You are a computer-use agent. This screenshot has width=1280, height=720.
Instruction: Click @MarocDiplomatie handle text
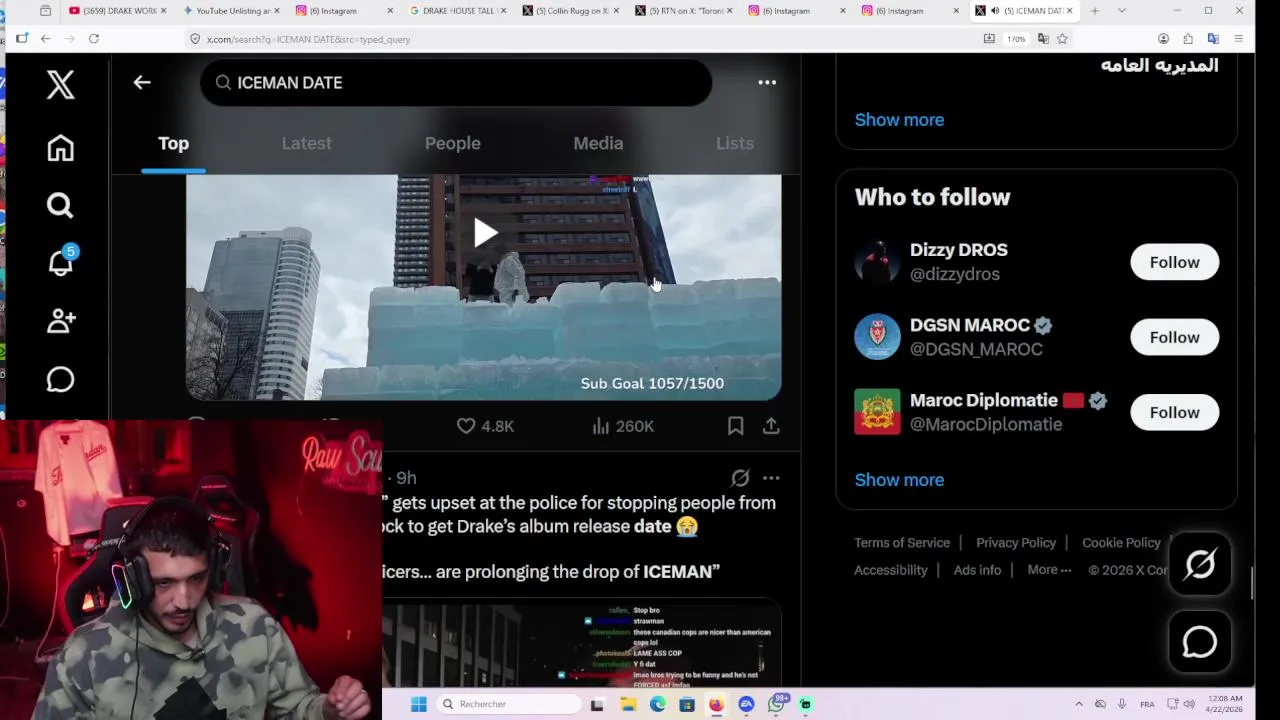tap(986, 424)
